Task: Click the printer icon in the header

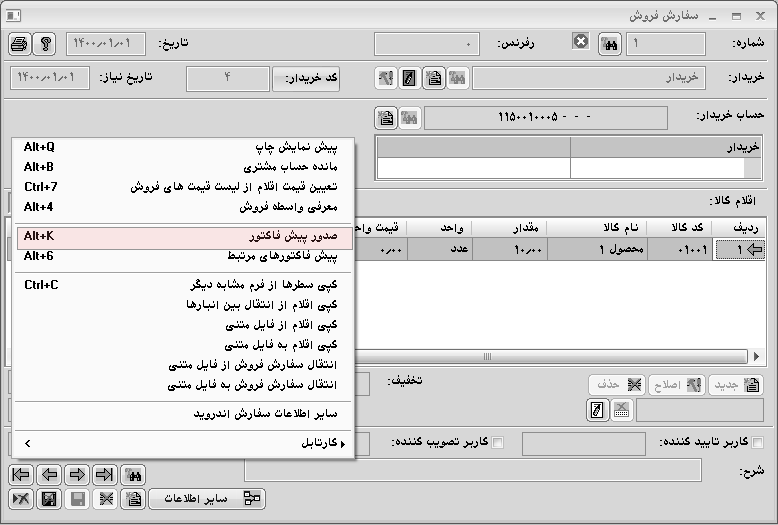Action: tap(20, 44)
